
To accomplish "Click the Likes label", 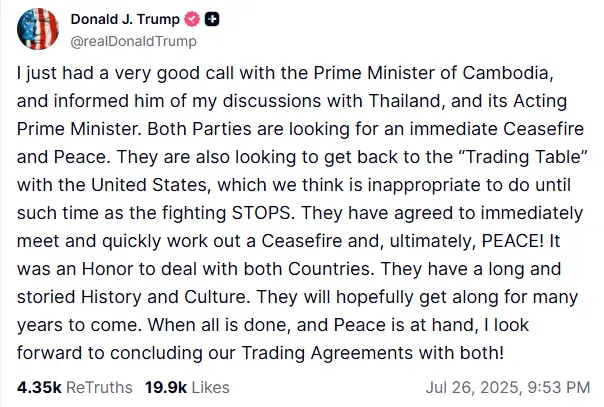I will click(x=211, y=387).
